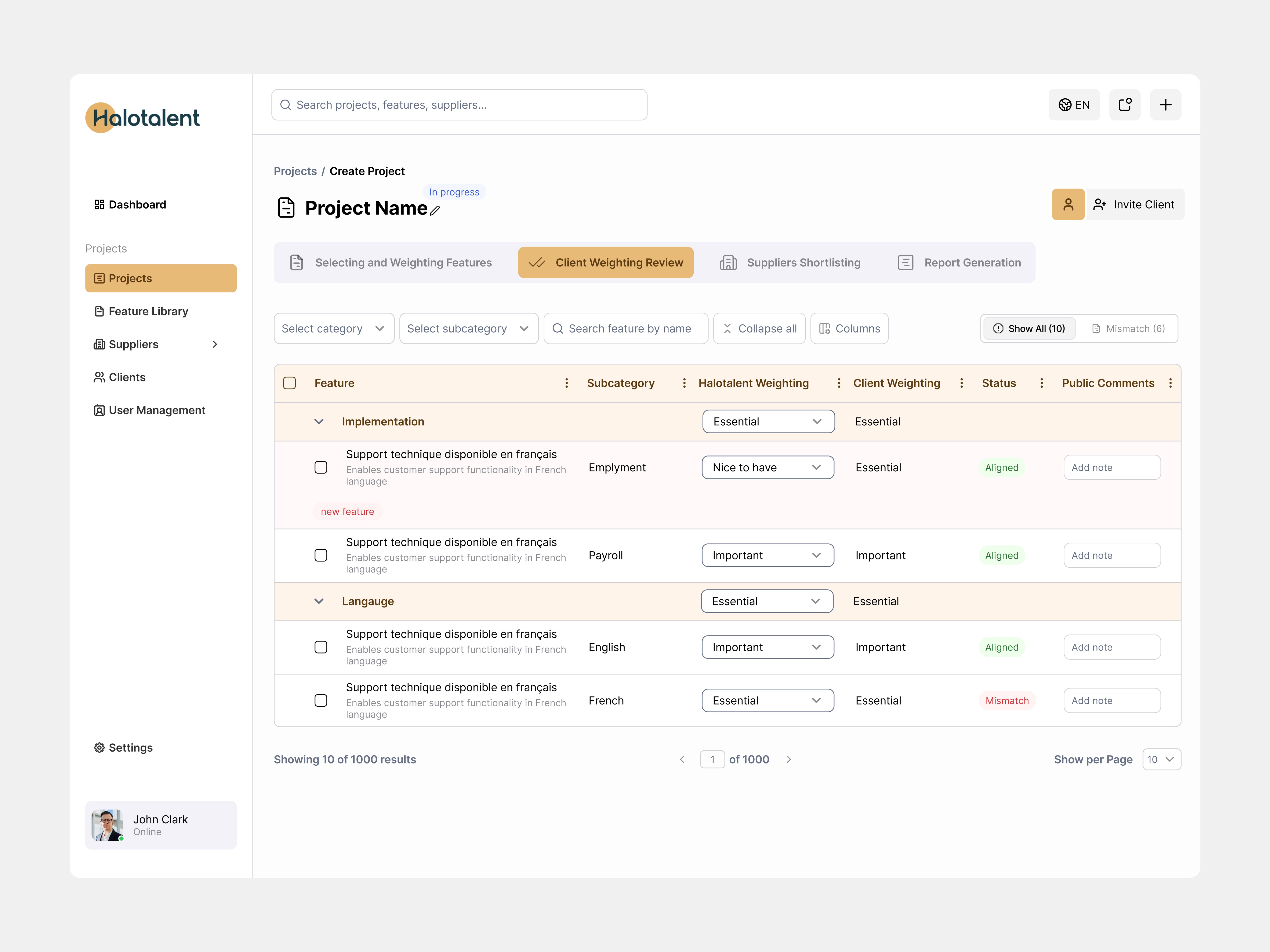Collapse the Implementation group chevron

coord(319,421)
